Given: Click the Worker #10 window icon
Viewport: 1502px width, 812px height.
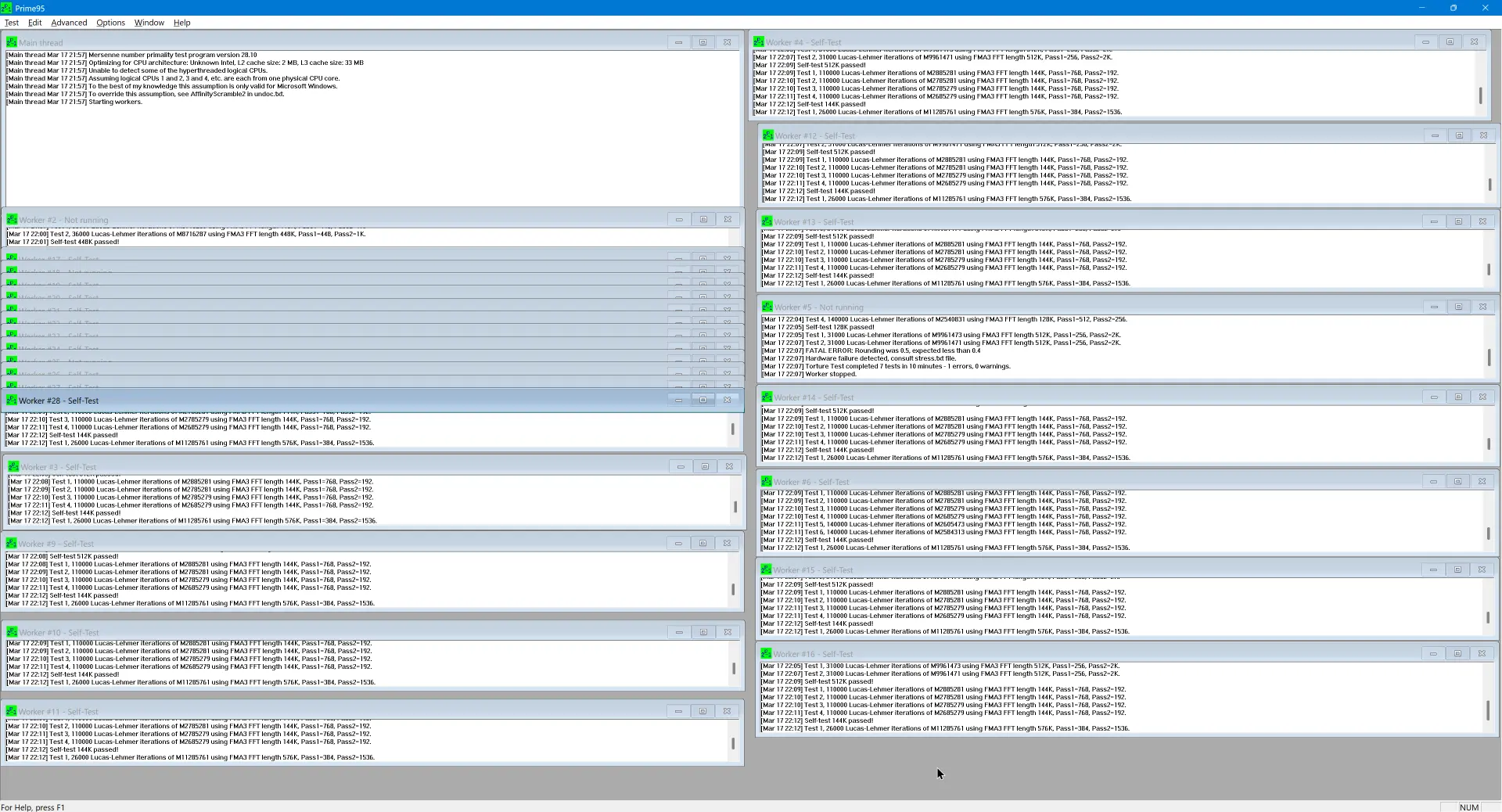Looking at the screenshot, I should point(12,632).
